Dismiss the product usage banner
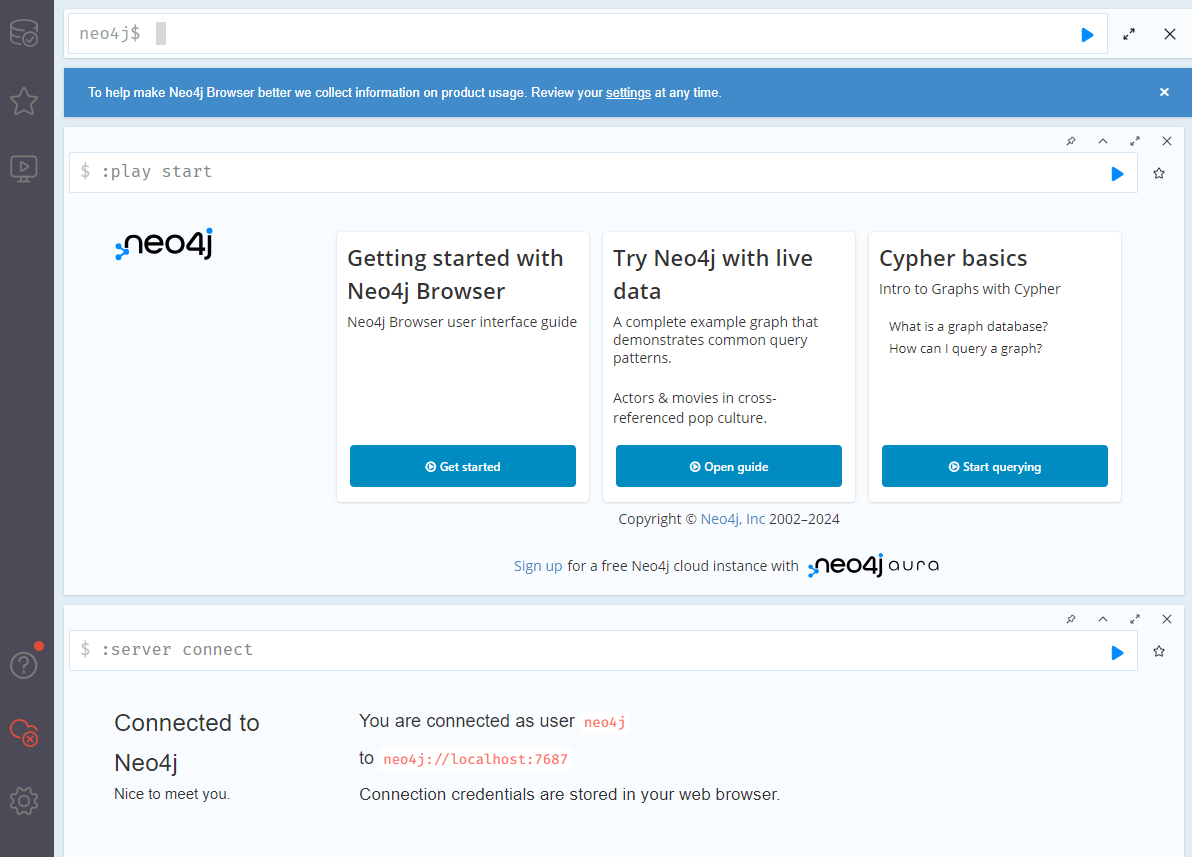Image resolution: width=1192 pixels, height=857 pixels. click(x=1164, y=92)
